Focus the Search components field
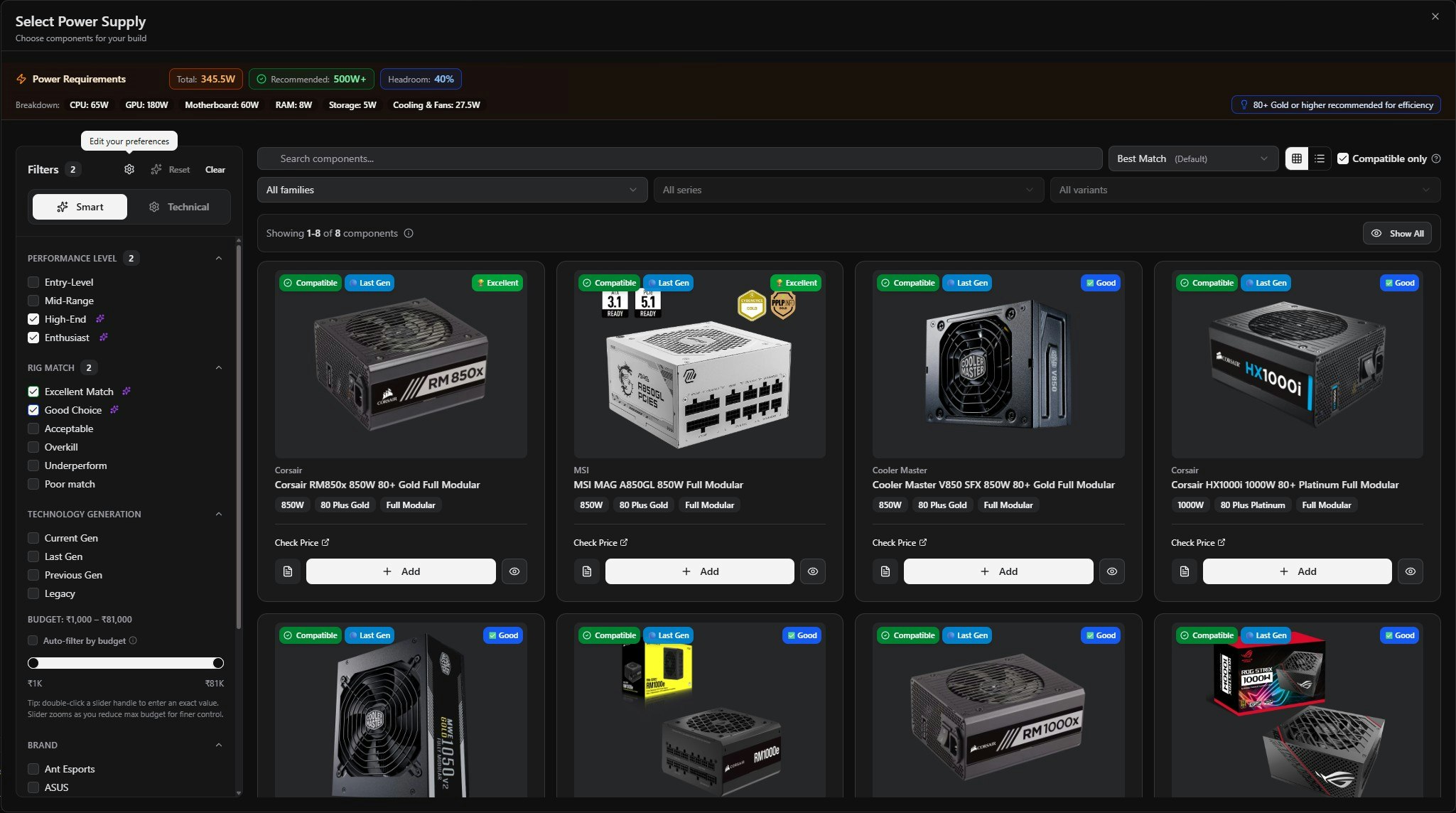The image size is (1456, 813). coord(680,158)
